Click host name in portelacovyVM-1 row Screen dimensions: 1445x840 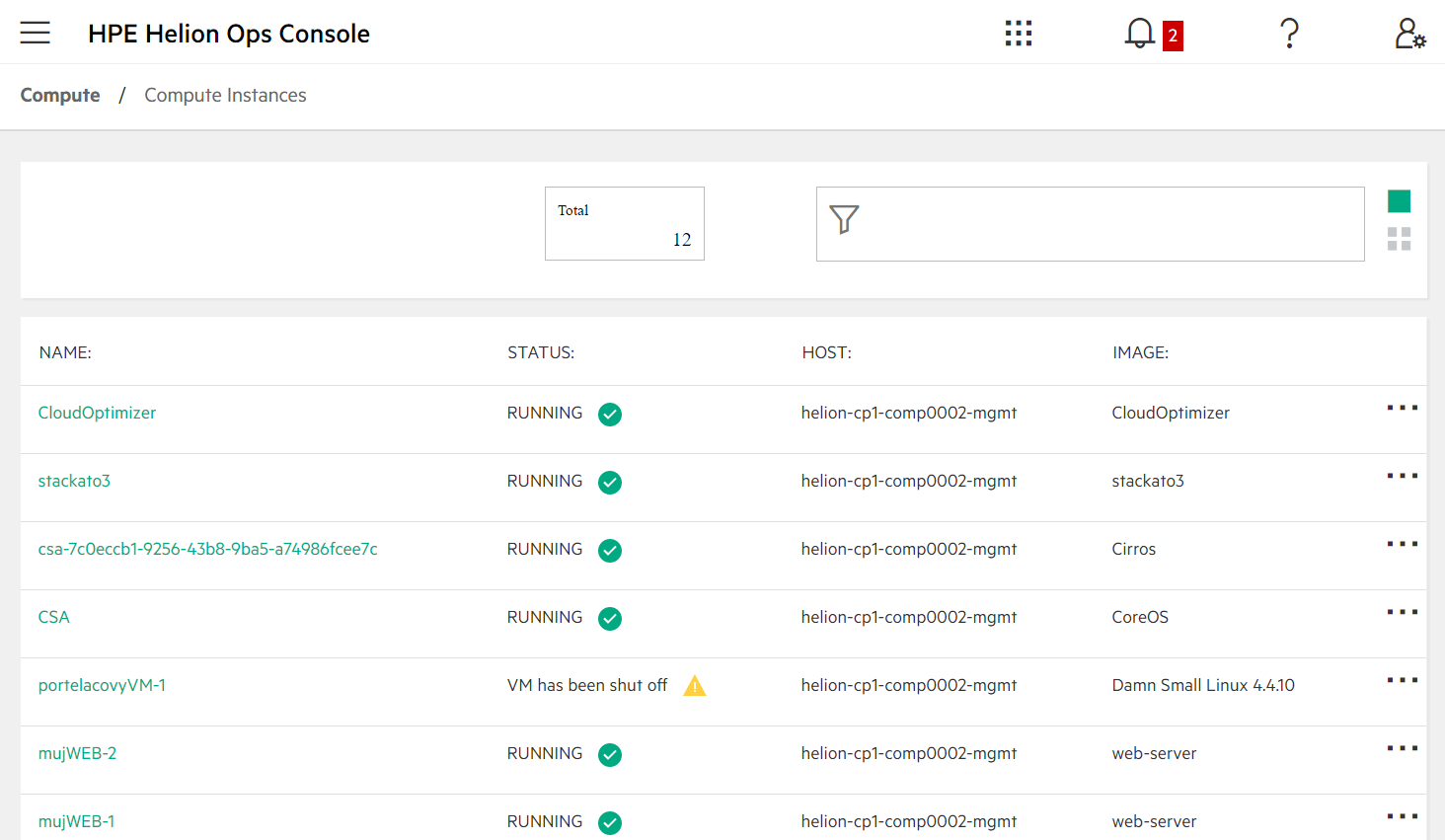pyautogui.click(x=909, y=685)
